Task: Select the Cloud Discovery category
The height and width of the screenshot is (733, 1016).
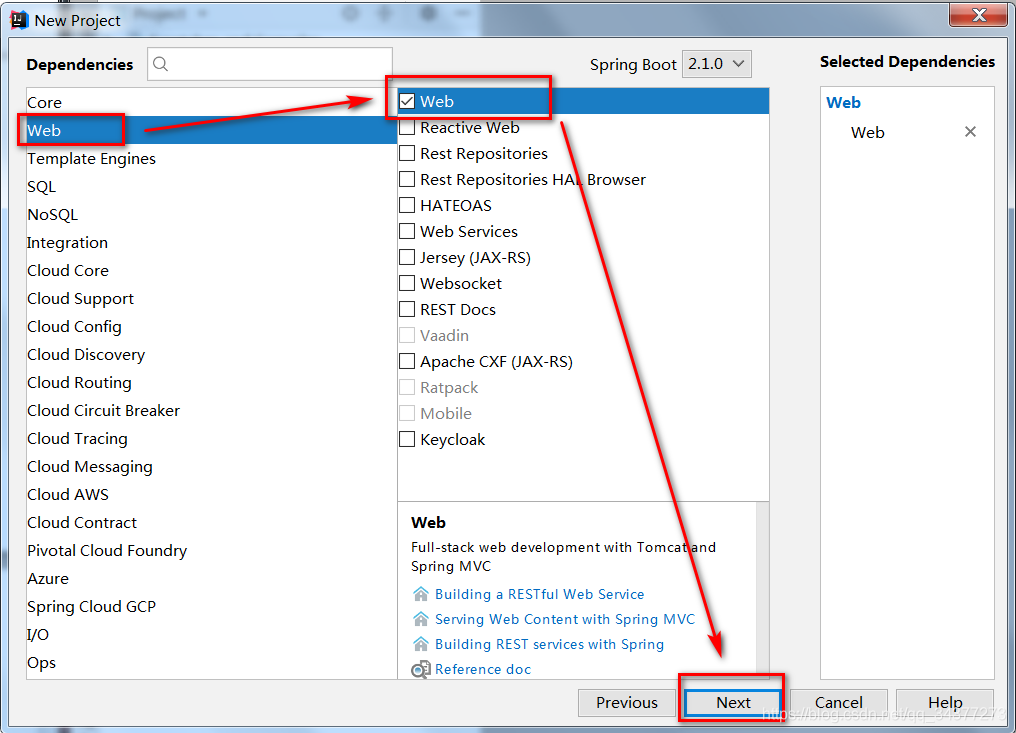Action: click(x=211, y=355)
